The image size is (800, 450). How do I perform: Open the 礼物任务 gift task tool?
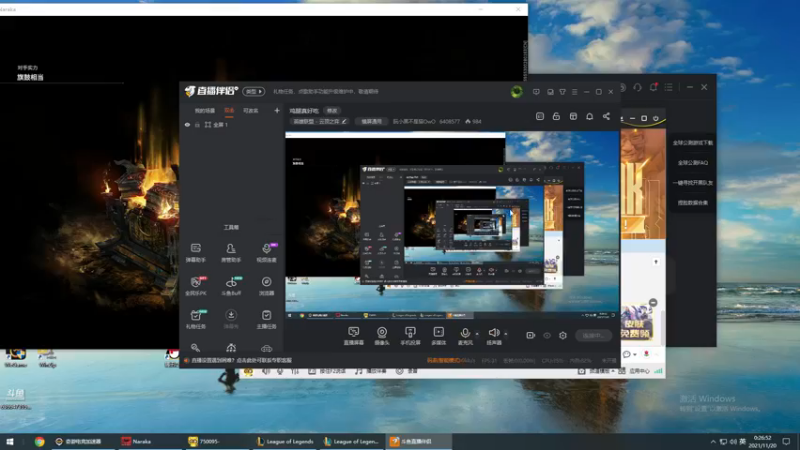tap(195, 319)
